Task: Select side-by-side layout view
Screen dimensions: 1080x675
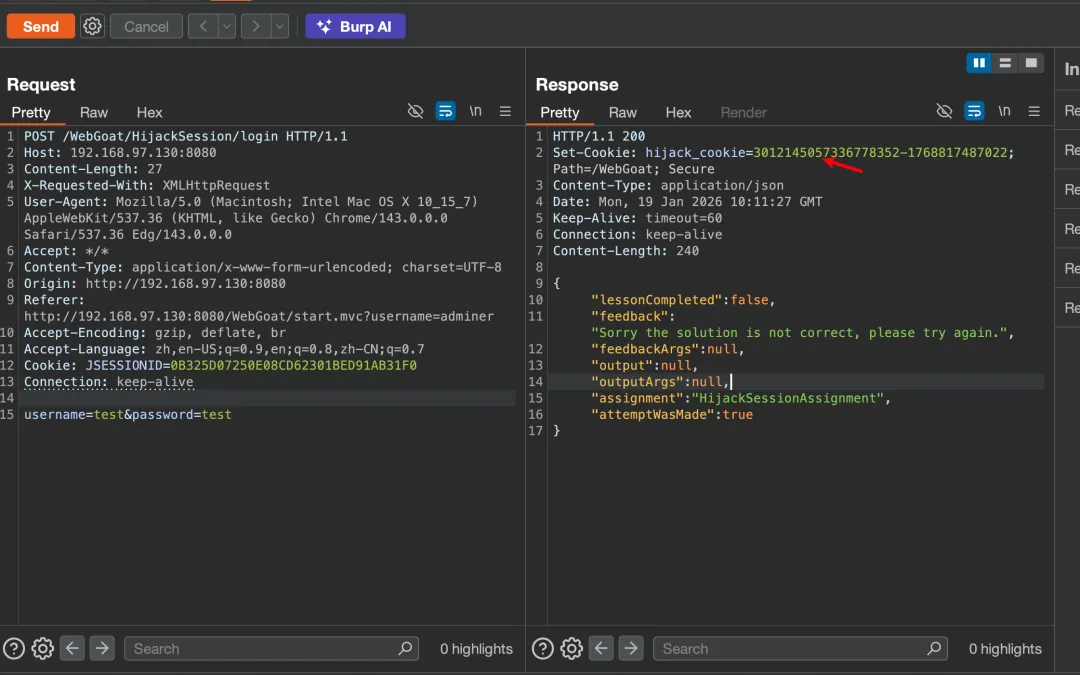Action: click(979, 63)
